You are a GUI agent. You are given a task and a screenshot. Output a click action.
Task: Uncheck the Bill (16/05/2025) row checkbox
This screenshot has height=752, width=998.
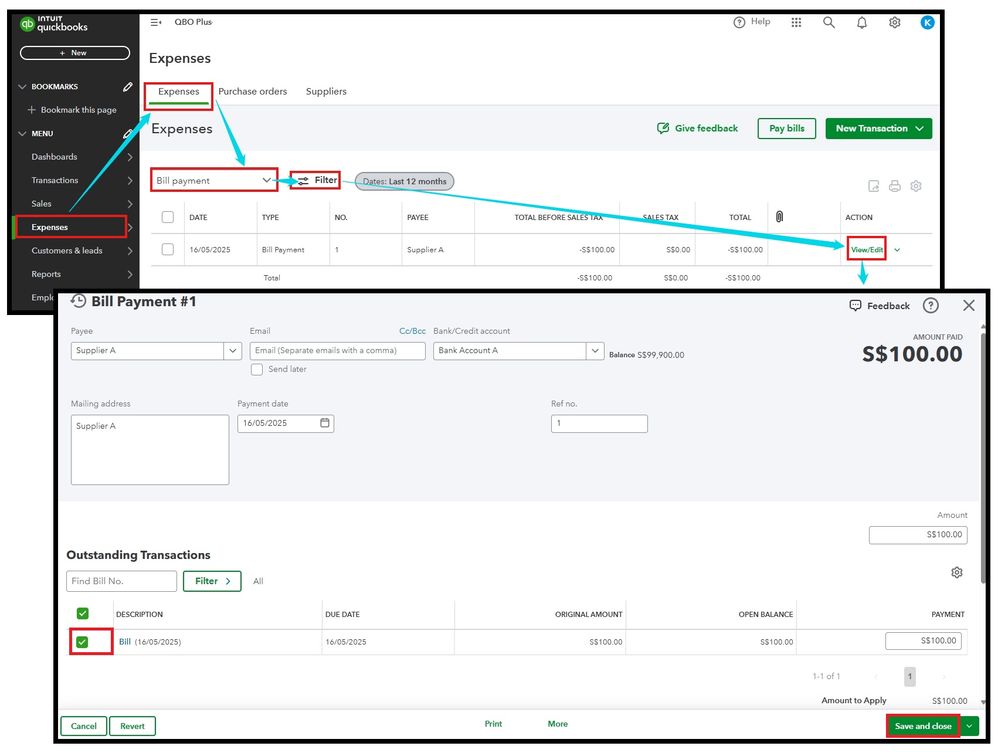pos(82,642)
